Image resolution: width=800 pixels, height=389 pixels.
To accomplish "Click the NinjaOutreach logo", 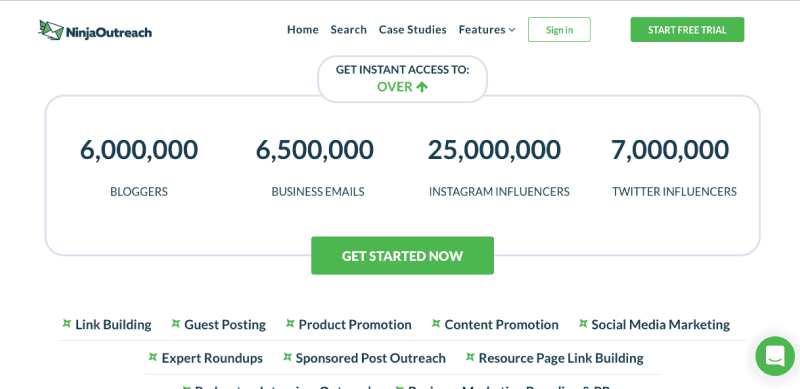I will pyautogui.click(x=95, y=30).
